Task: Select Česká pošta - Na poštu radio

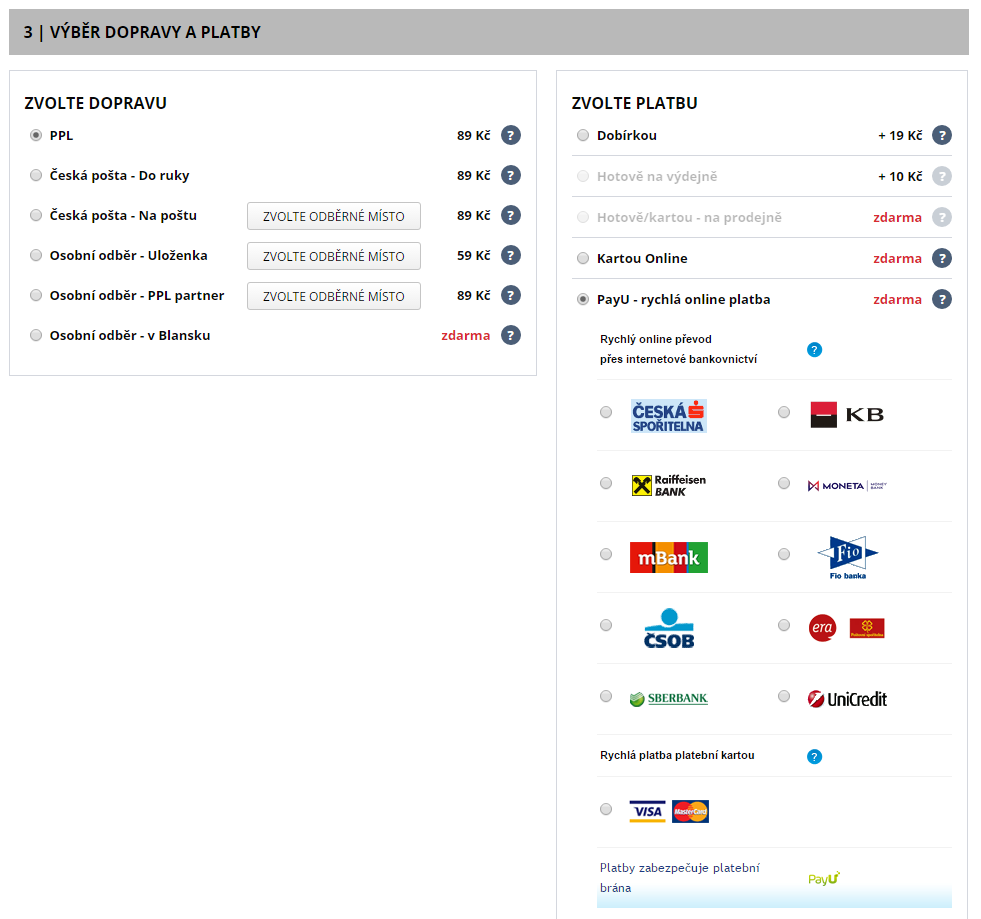Action: point(36,215)
